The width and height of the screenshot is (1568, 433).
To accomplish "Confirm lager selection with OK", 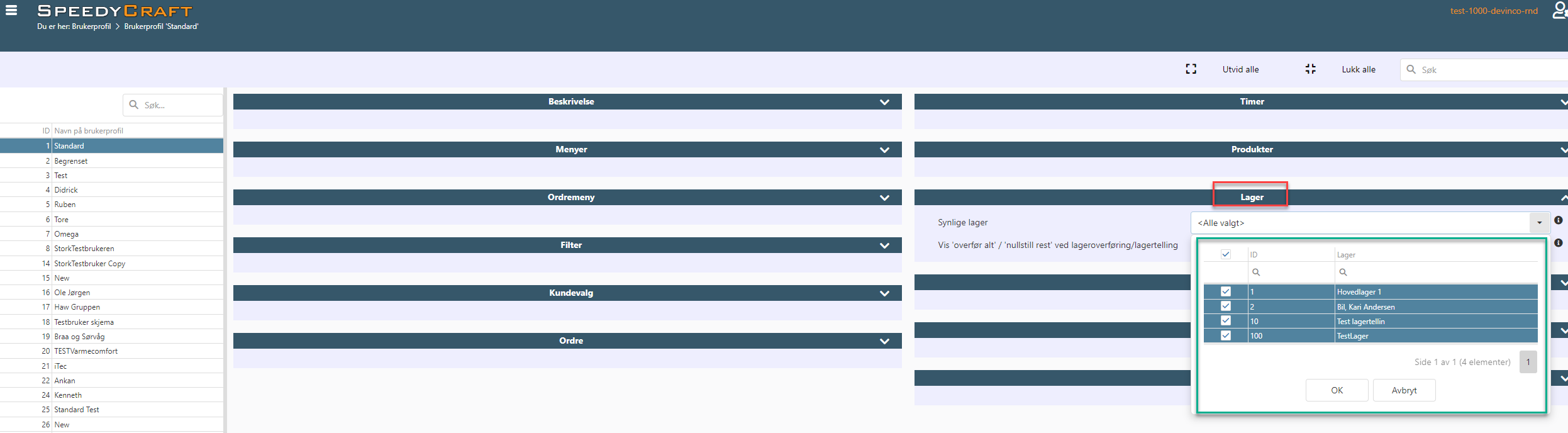I will [x=1337, y=390].
